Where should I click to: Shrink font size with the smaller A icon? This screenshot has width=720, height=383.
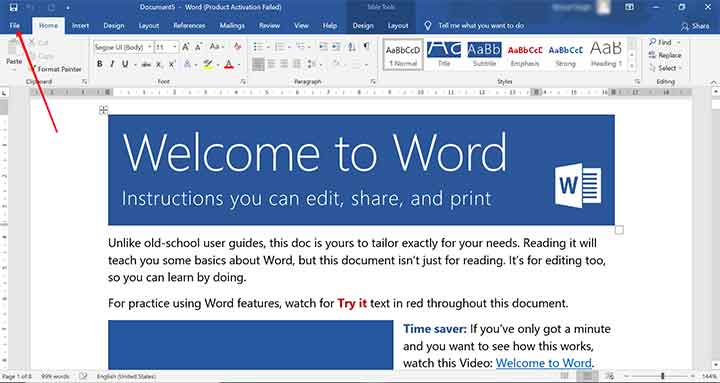(198, 47)
